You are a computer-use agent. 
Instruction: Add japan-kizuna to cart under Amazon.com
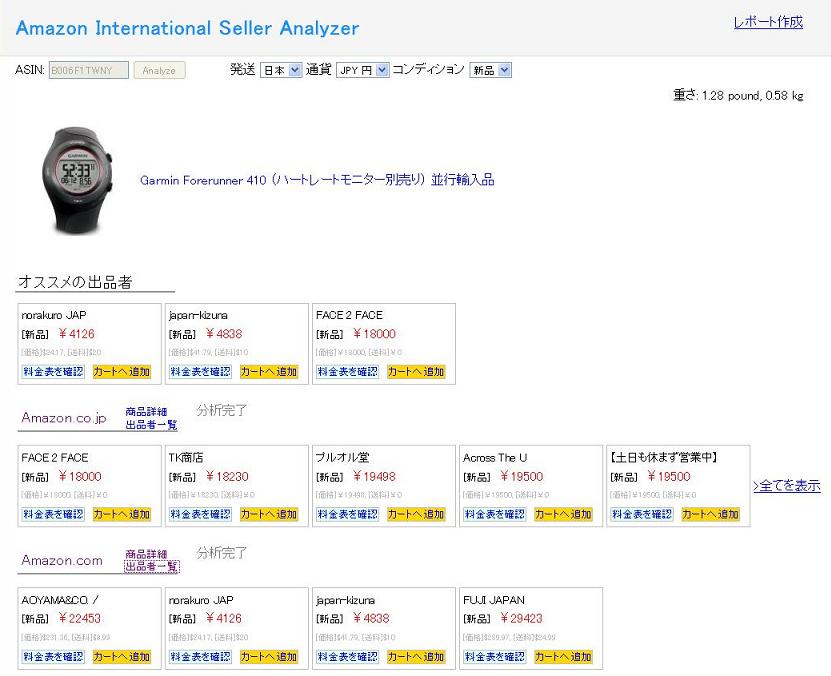click(x=416, y=657)
